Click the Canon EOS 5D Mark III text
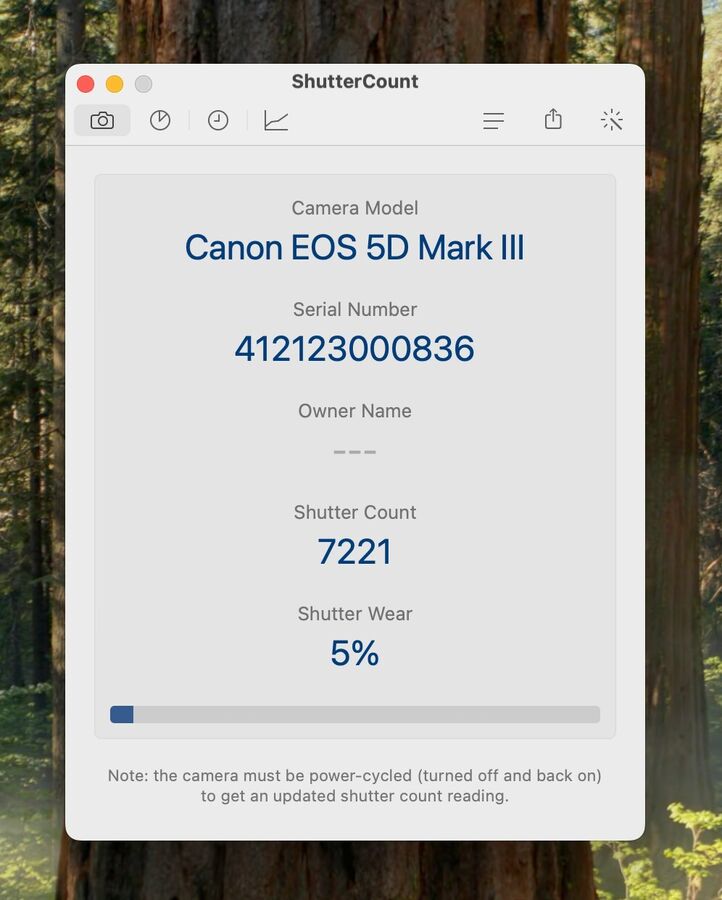 [355, 248]
